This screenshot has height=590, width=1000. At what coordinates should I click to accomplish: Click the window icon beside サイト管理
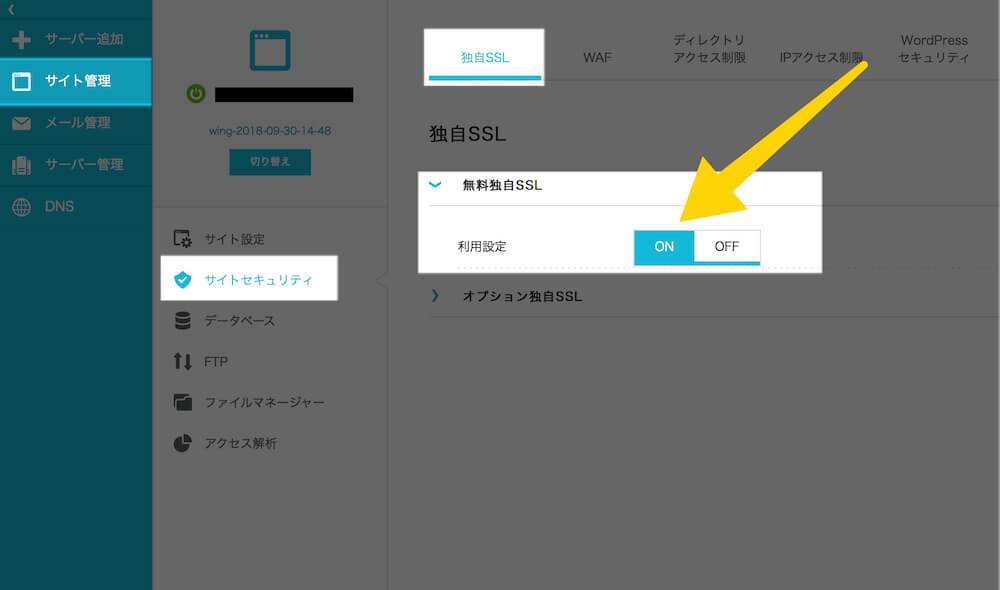coord(21,81)
